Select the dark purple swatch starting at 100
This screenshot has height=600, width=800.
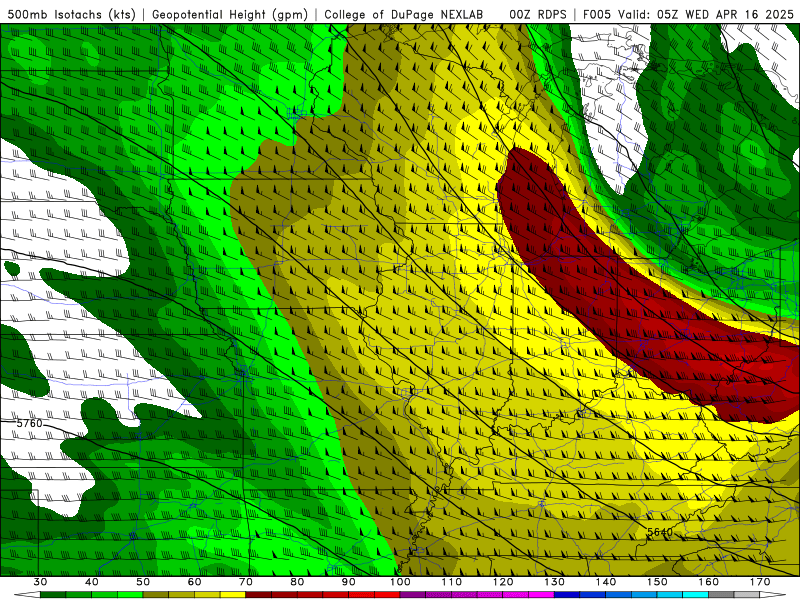click(413, 595)
